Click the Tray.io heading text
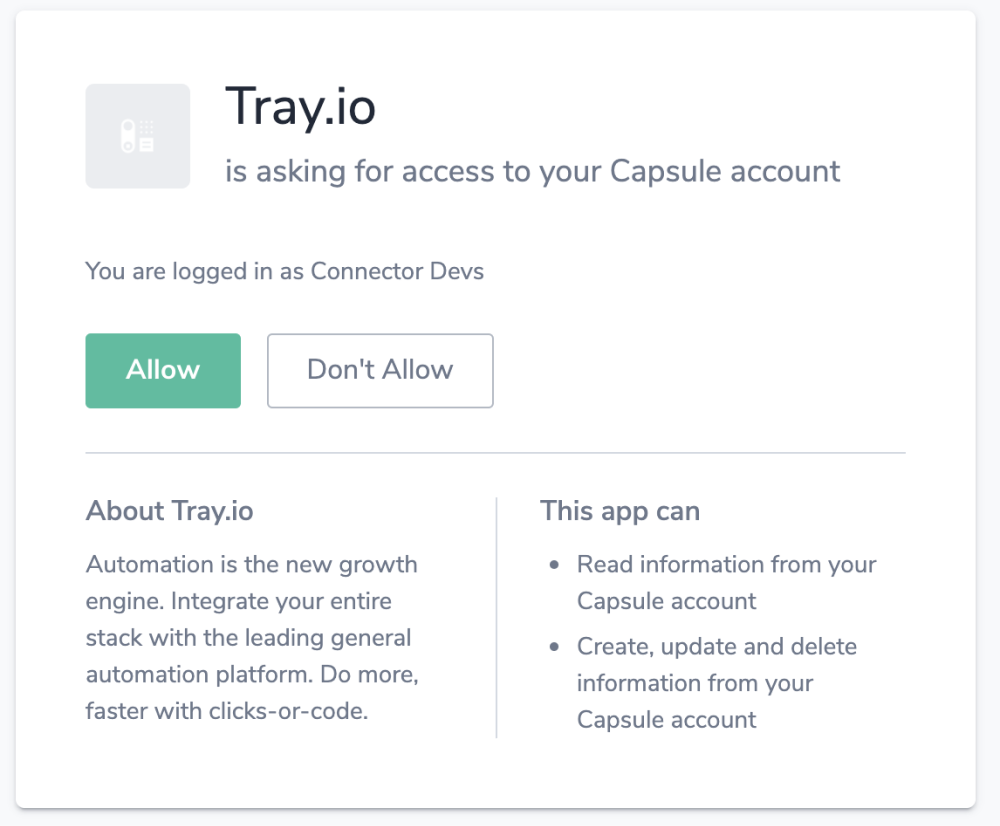The image size is (1000, 826). [300, 107]
